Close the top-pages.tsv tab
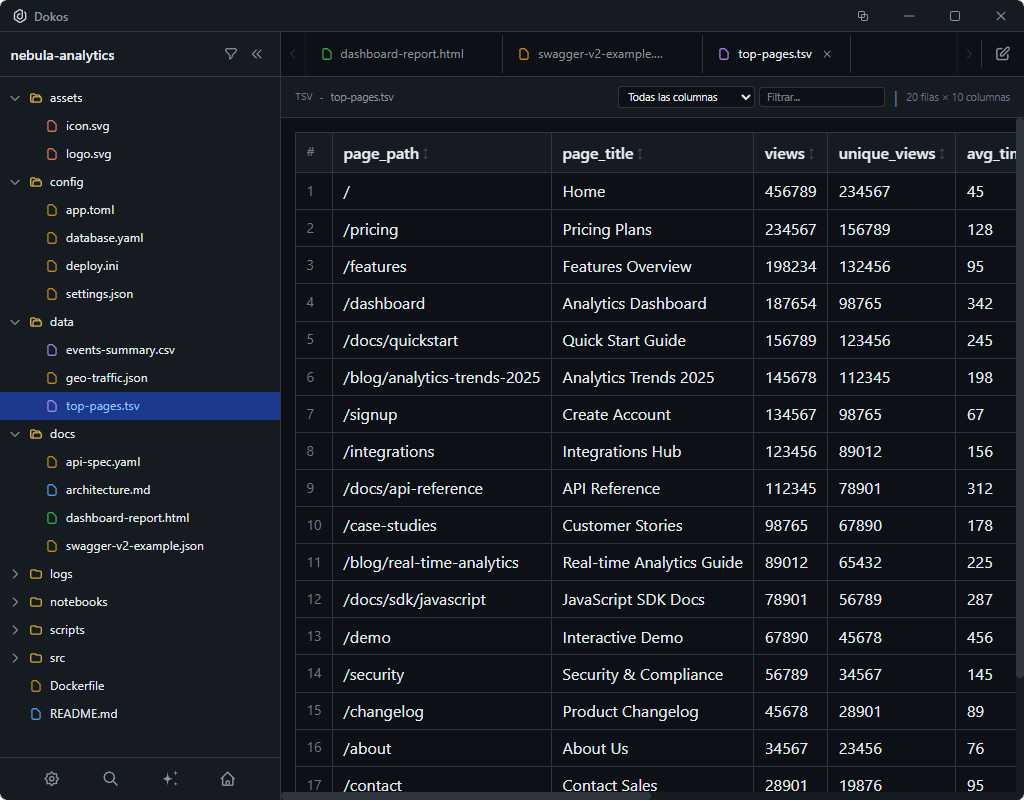The image size is (1024, 800). pos(827,54)
